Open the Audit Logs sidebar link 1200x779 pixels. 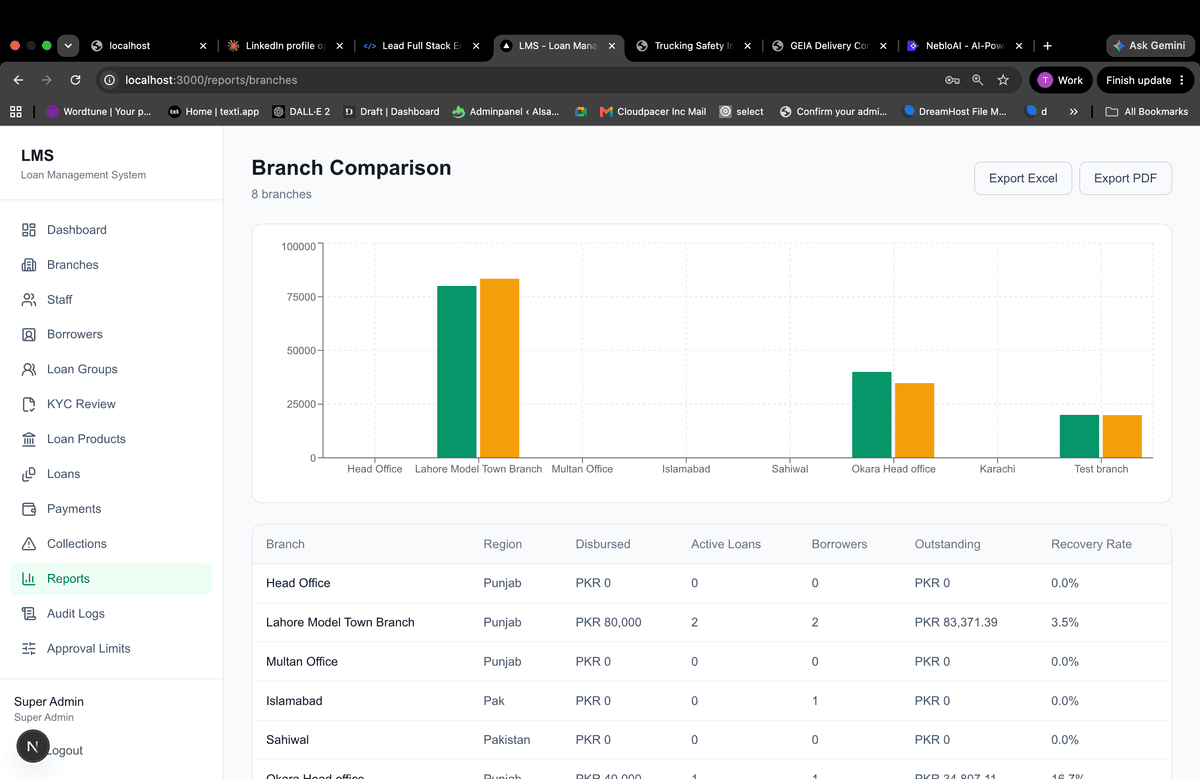(111, 614)
